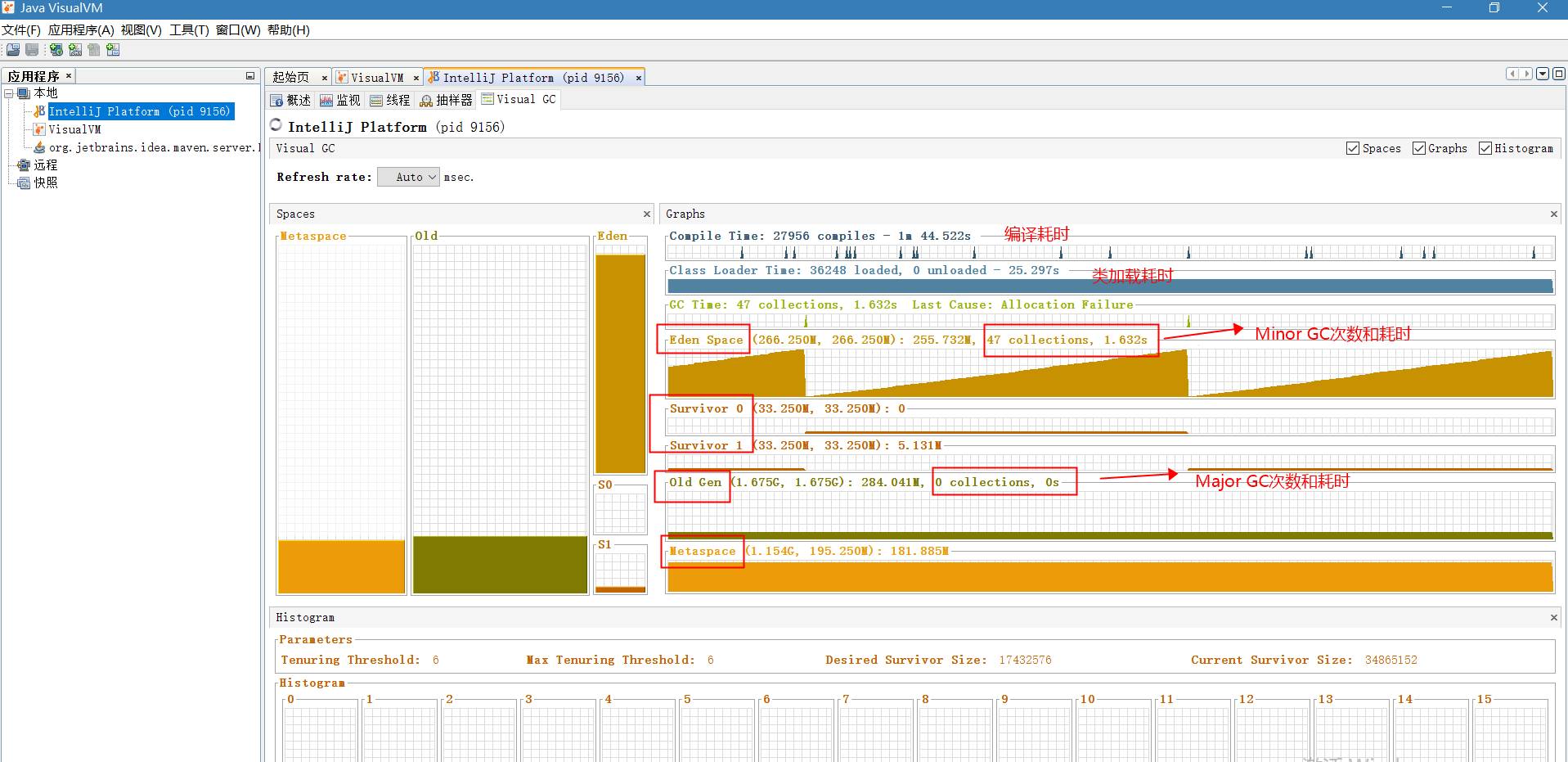
Task: Click the Java VisualVM title bar icon
Action: pyautogui.click(x=9, y=8)
